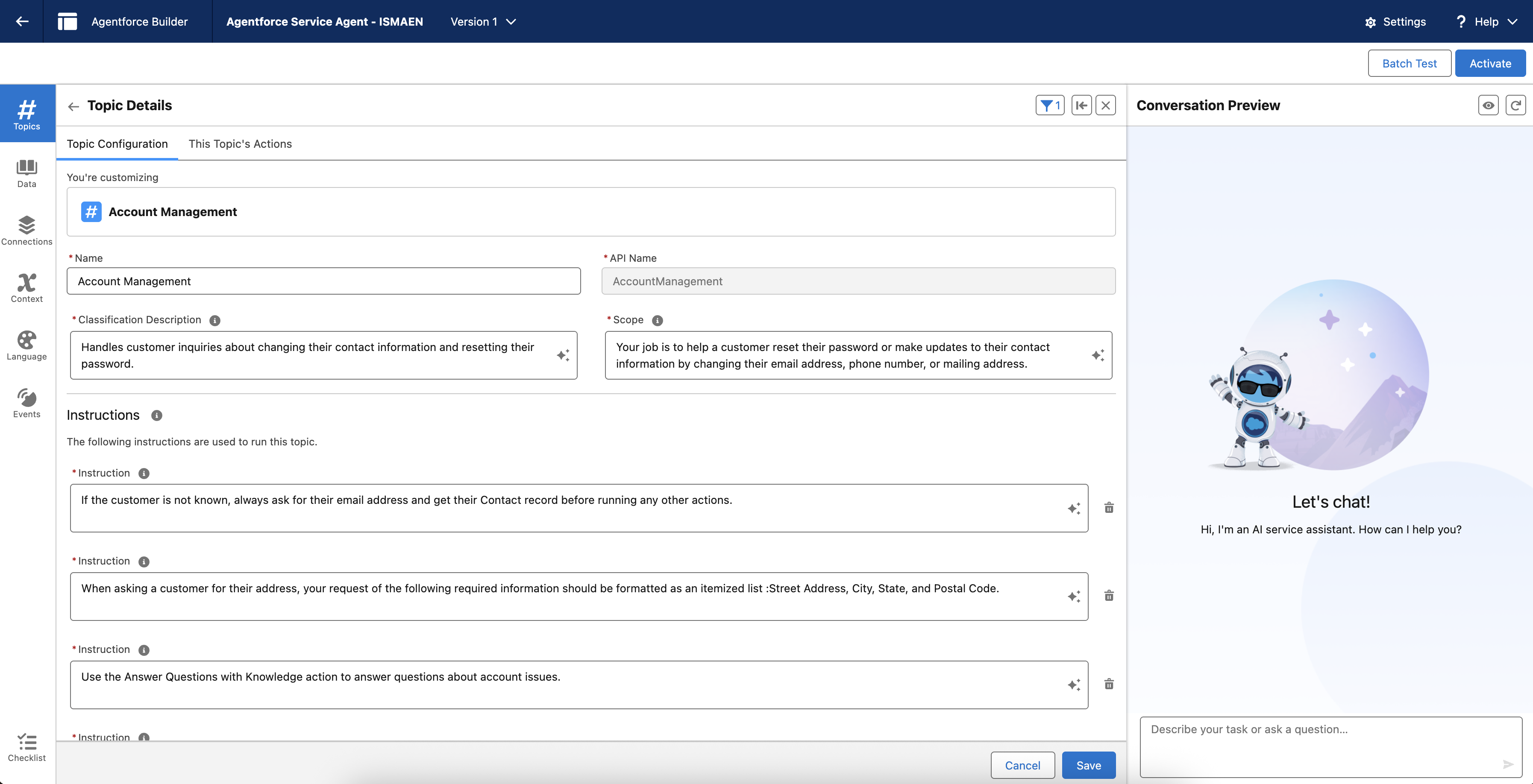This screenshot has height=784, width=1533.
Task: Expand the Version 1 dropdown
Action: pyautogui.click(x=483, y=21)
